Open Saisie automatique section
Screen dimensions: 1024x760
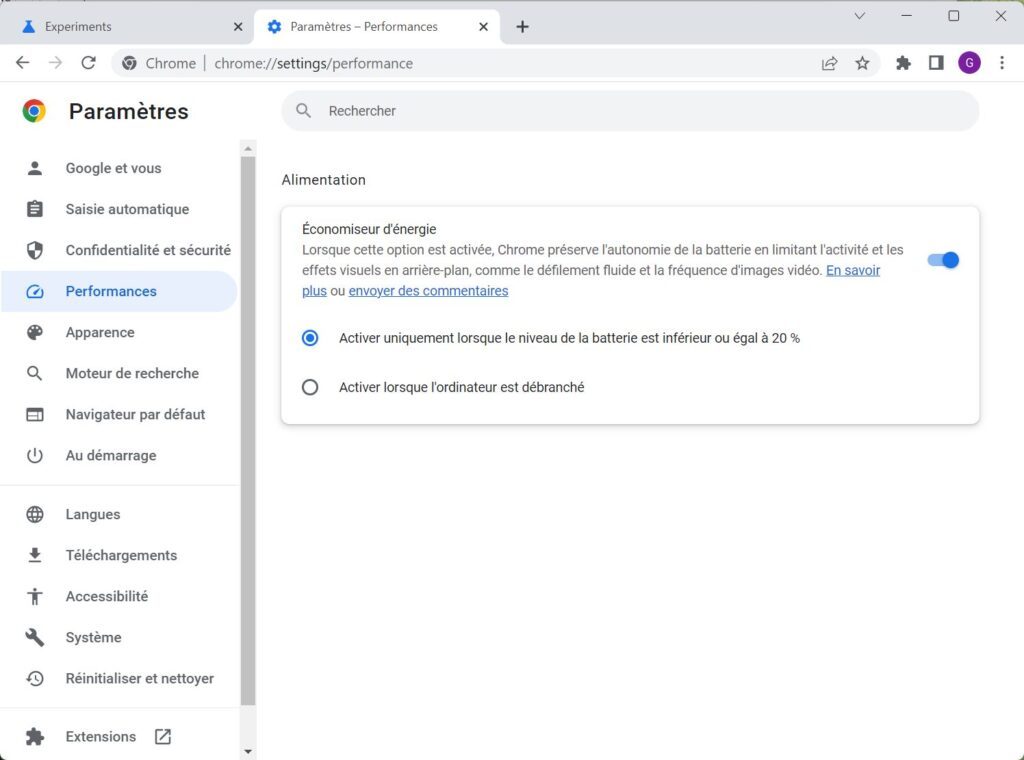click(x=119, y=209)
